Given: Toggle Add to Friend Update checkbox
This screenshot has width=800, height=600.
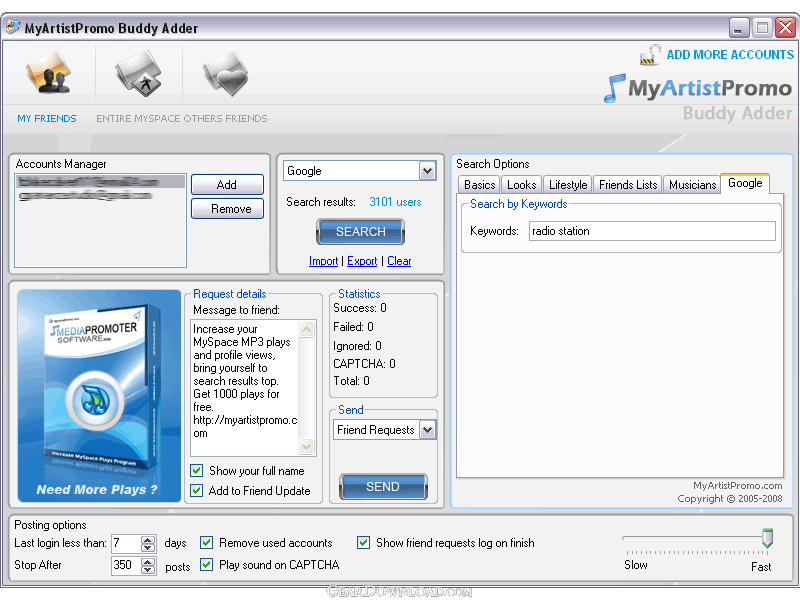Looking at the screenshot, I should tap(196, 491).
